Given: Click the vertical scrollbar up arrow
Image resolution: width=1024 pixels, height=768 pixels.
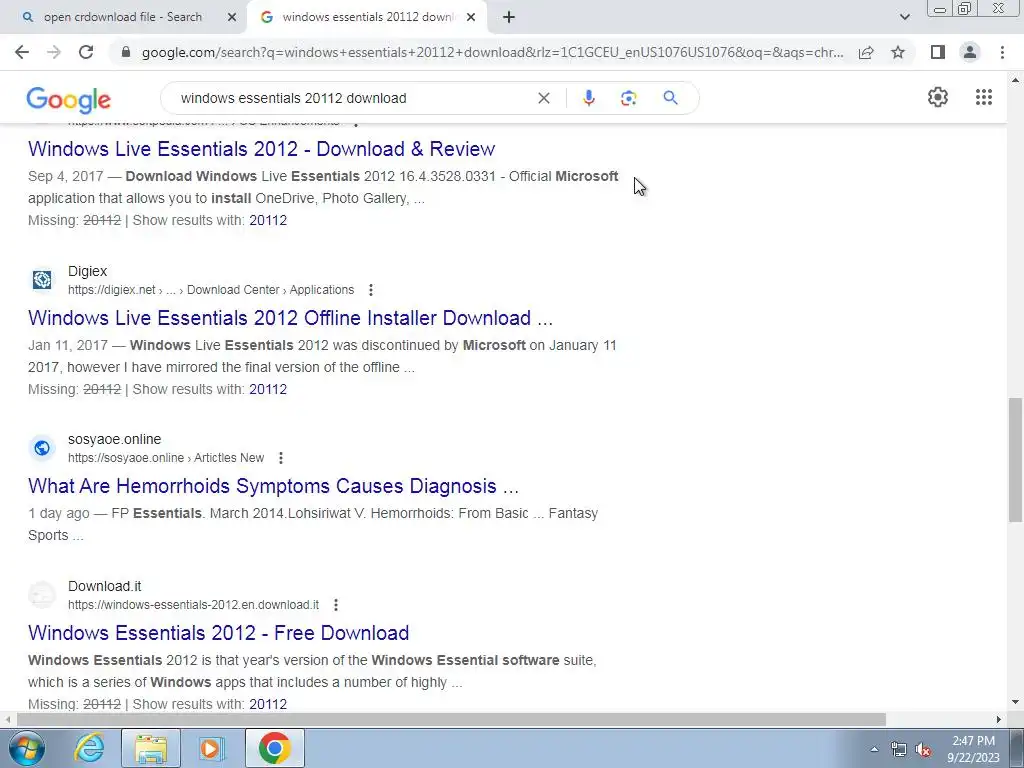Looking at the screenshot, I should [1016, 80].
